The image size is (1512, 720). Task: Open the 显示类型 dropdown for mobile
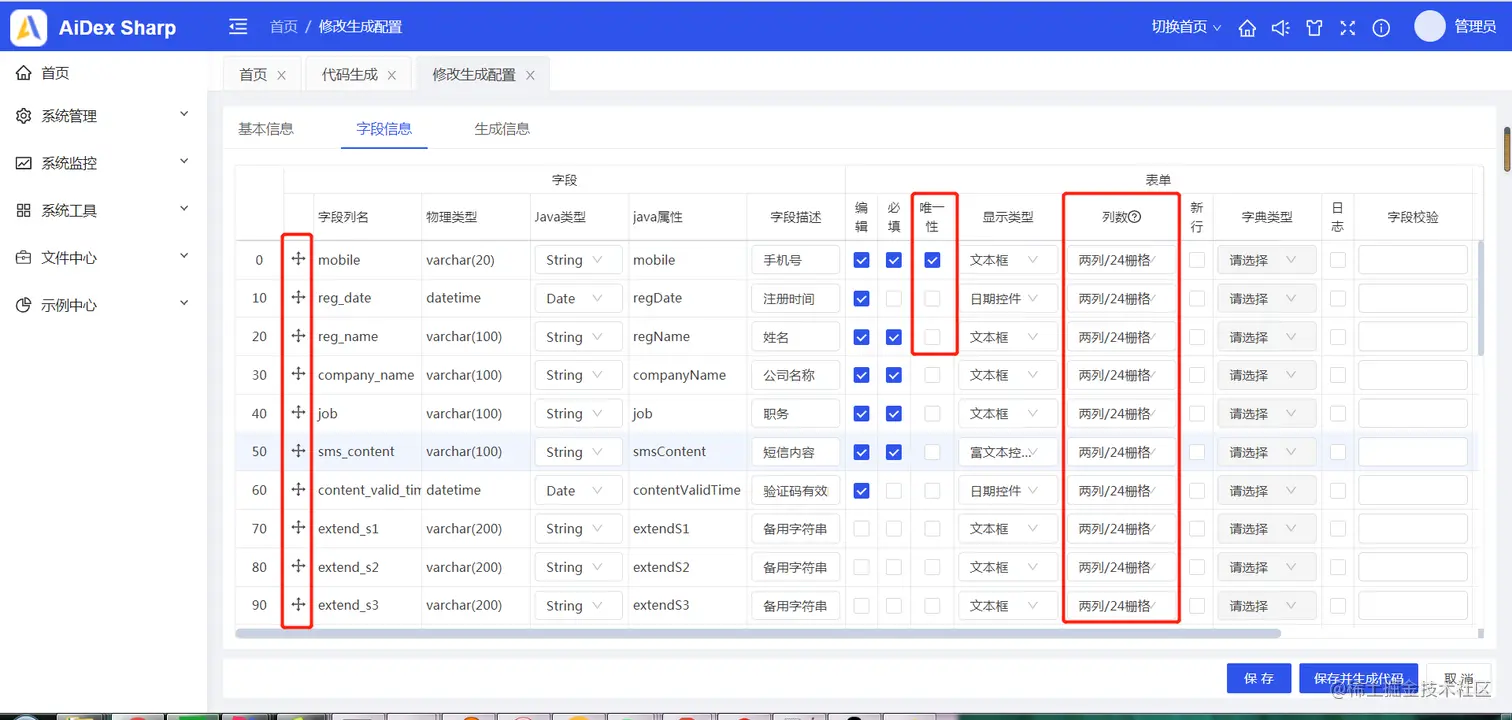point(1007,260)
